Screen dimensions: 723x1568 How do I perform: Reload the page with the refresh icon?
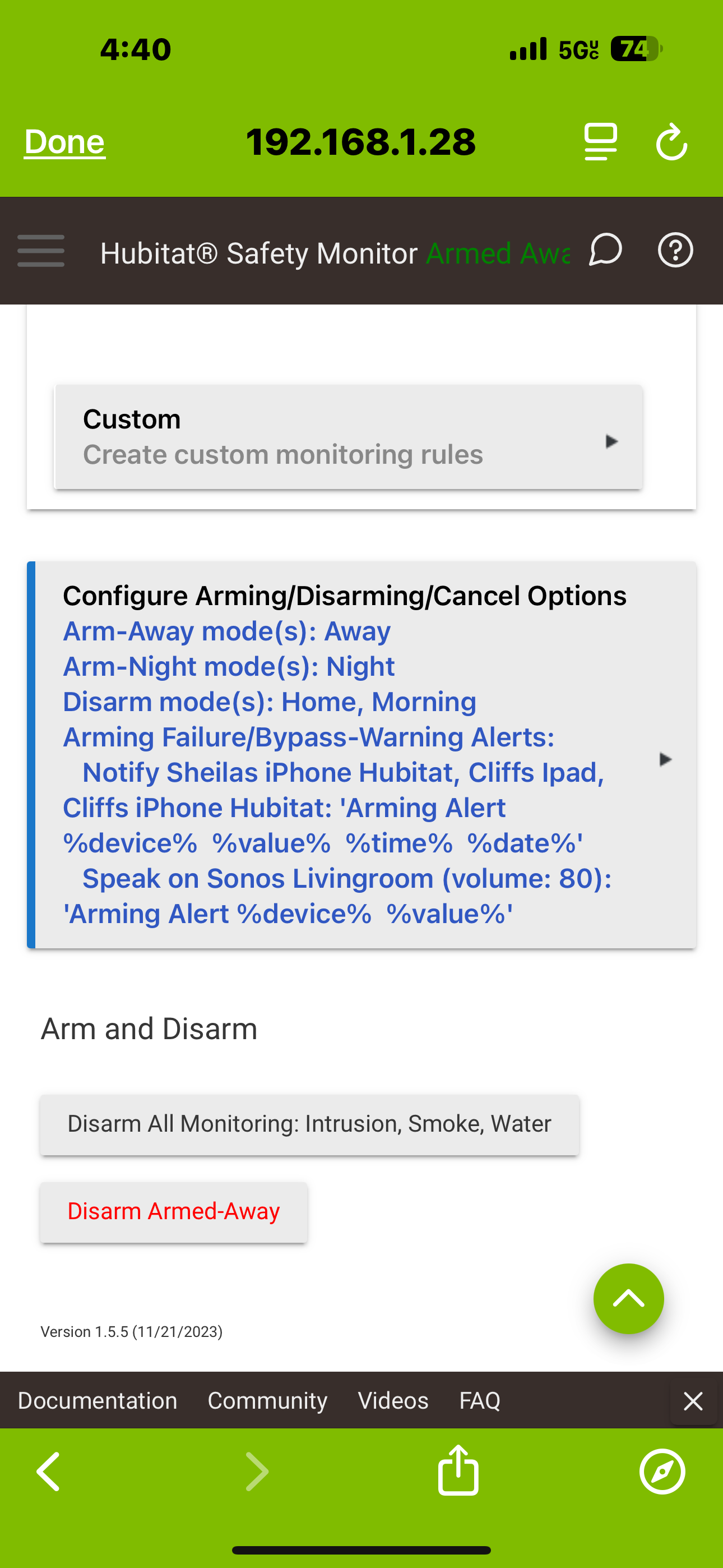pyautogui.click(x=671, y=142)
